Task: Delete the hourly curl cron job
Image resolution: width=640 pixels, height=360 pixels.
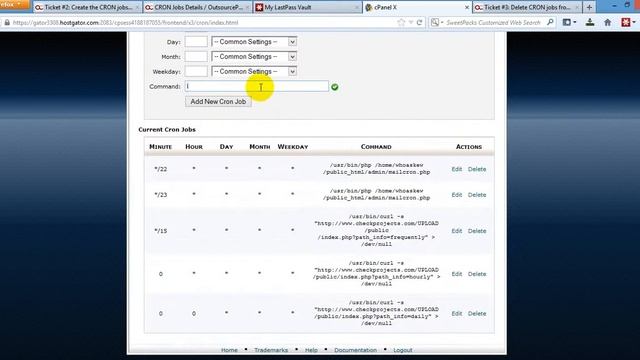Action: point(477,274)
